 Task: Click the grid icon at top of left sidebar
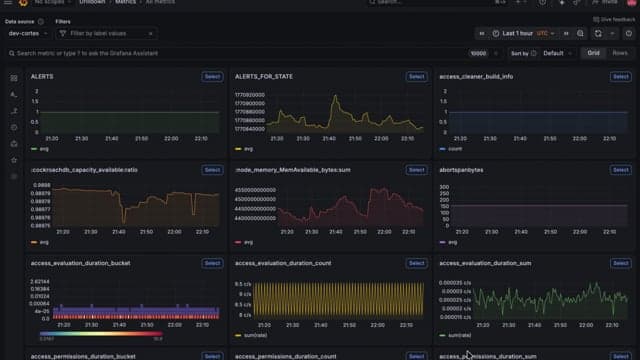[14, 78]
